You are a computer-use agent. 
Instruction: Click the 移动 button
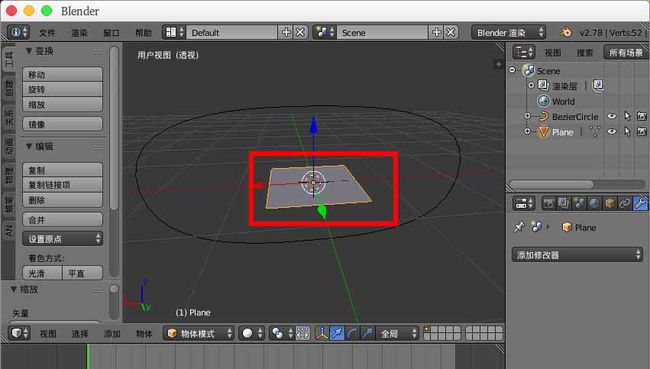click(63, 75)
